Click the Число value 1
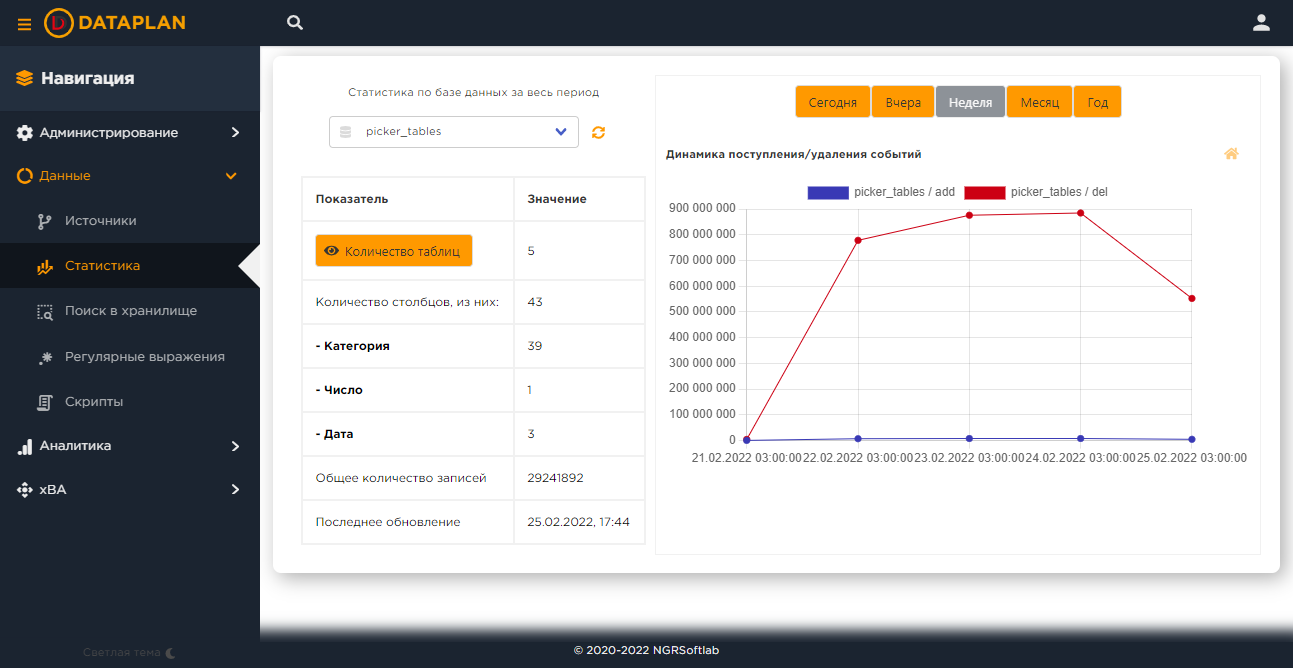The width and height of the screenshot is (1293, 668). 530,390
